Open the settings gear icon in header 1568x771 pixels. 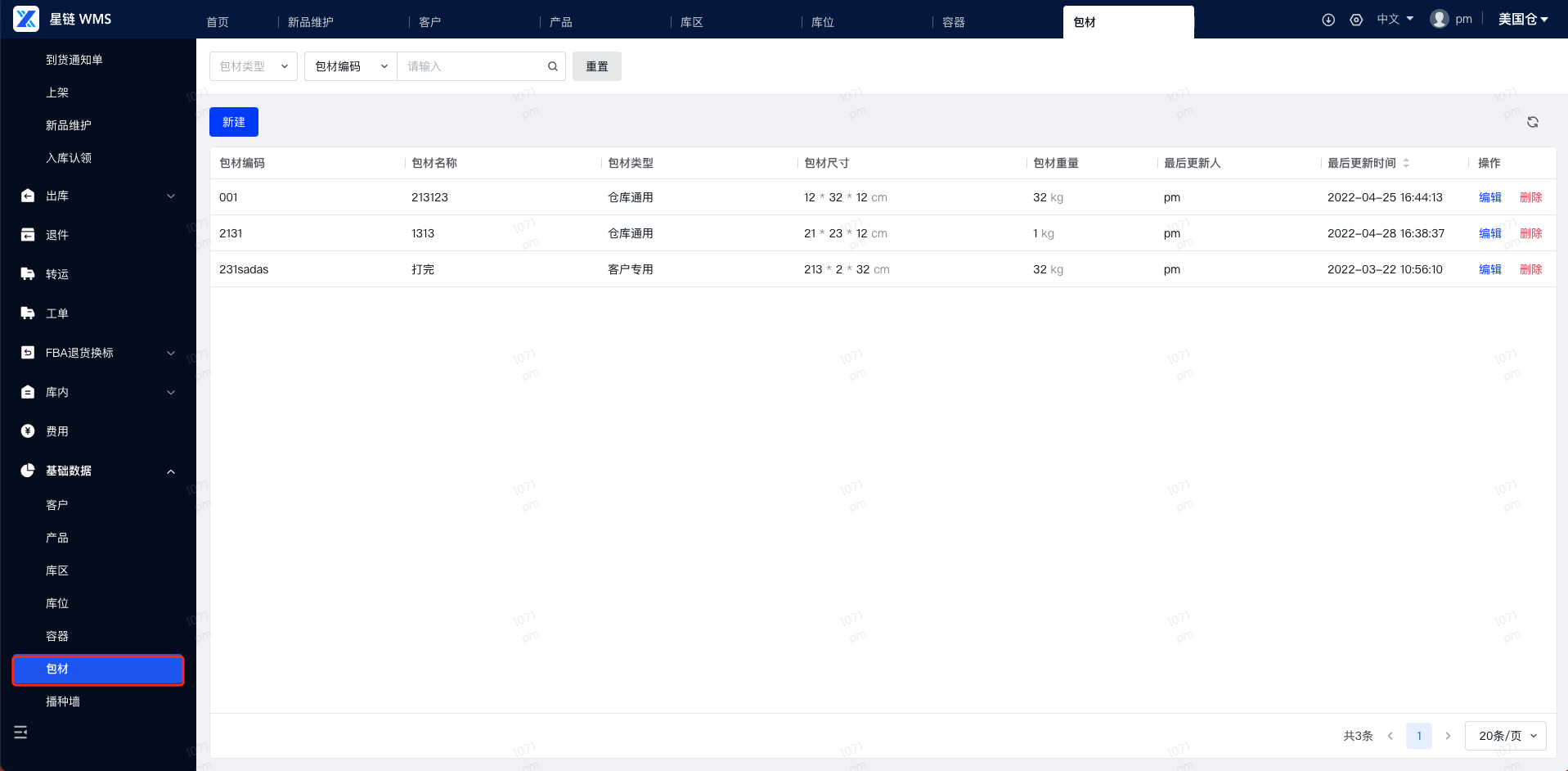click(1356, 20)
